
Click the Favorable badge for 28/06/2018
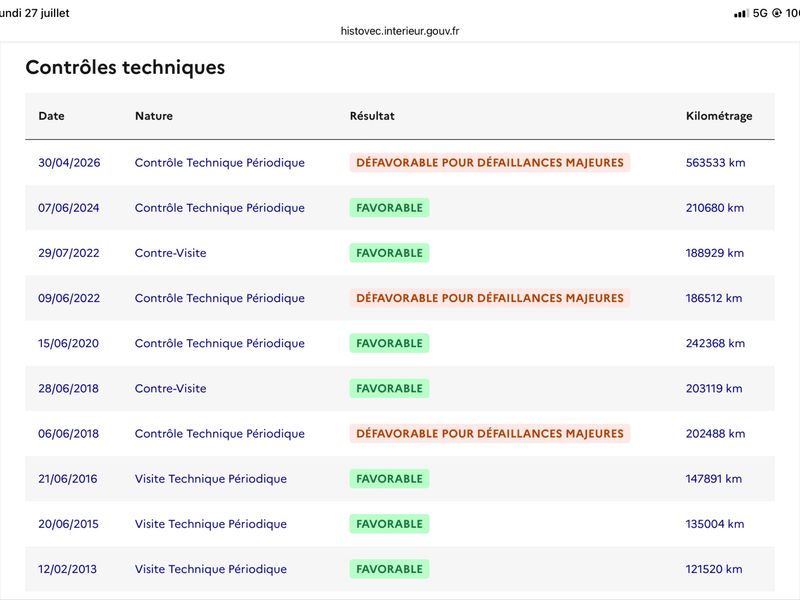[389, 388]
